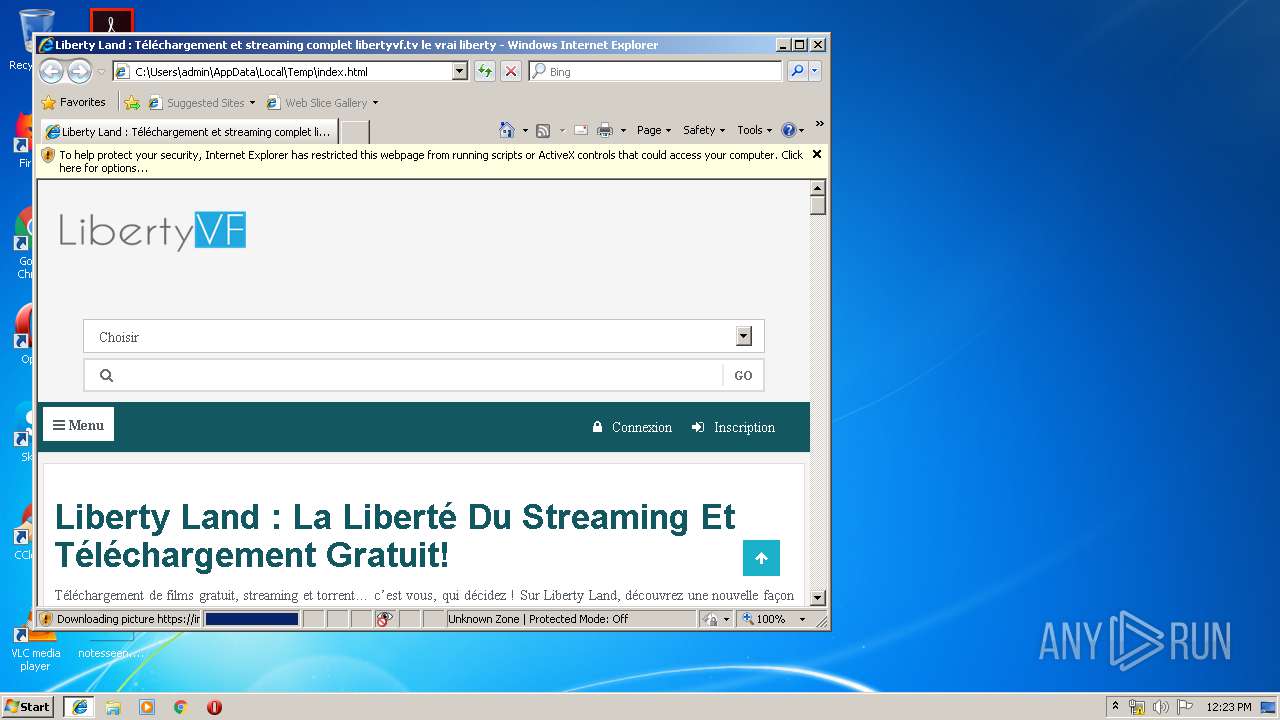Viewport: 1280px width, 720px height.
Task: Click the Start button
Action: [27, 707]
